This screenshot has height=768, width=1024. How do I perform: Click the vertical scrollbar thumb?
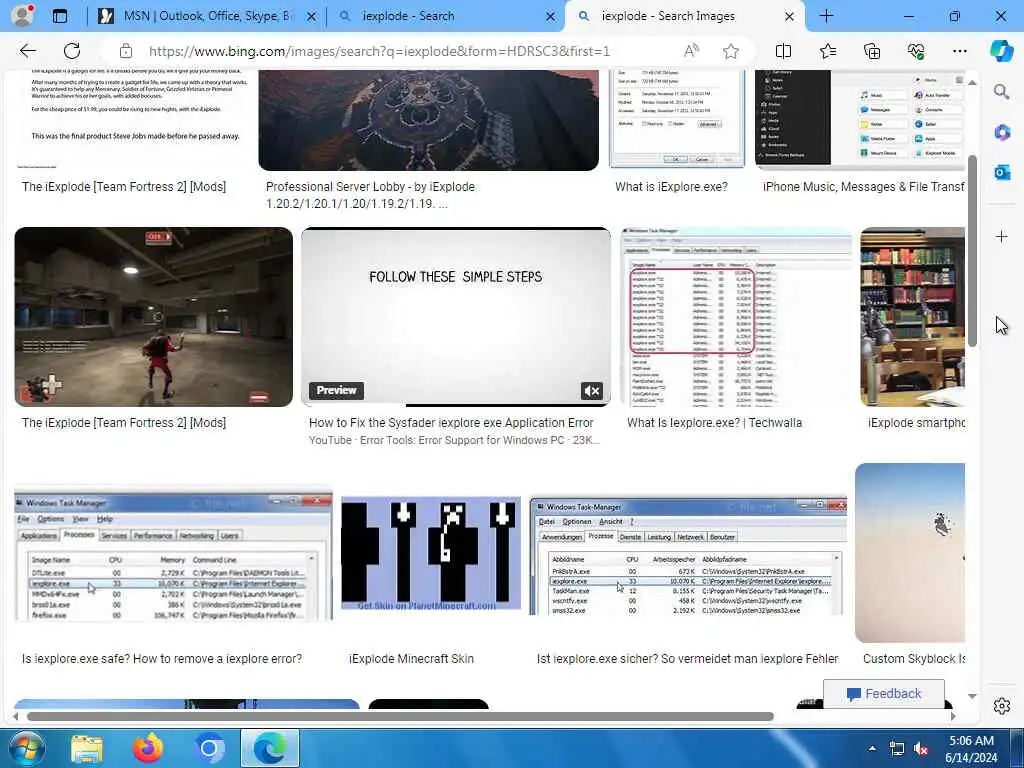tap(972, 251)
